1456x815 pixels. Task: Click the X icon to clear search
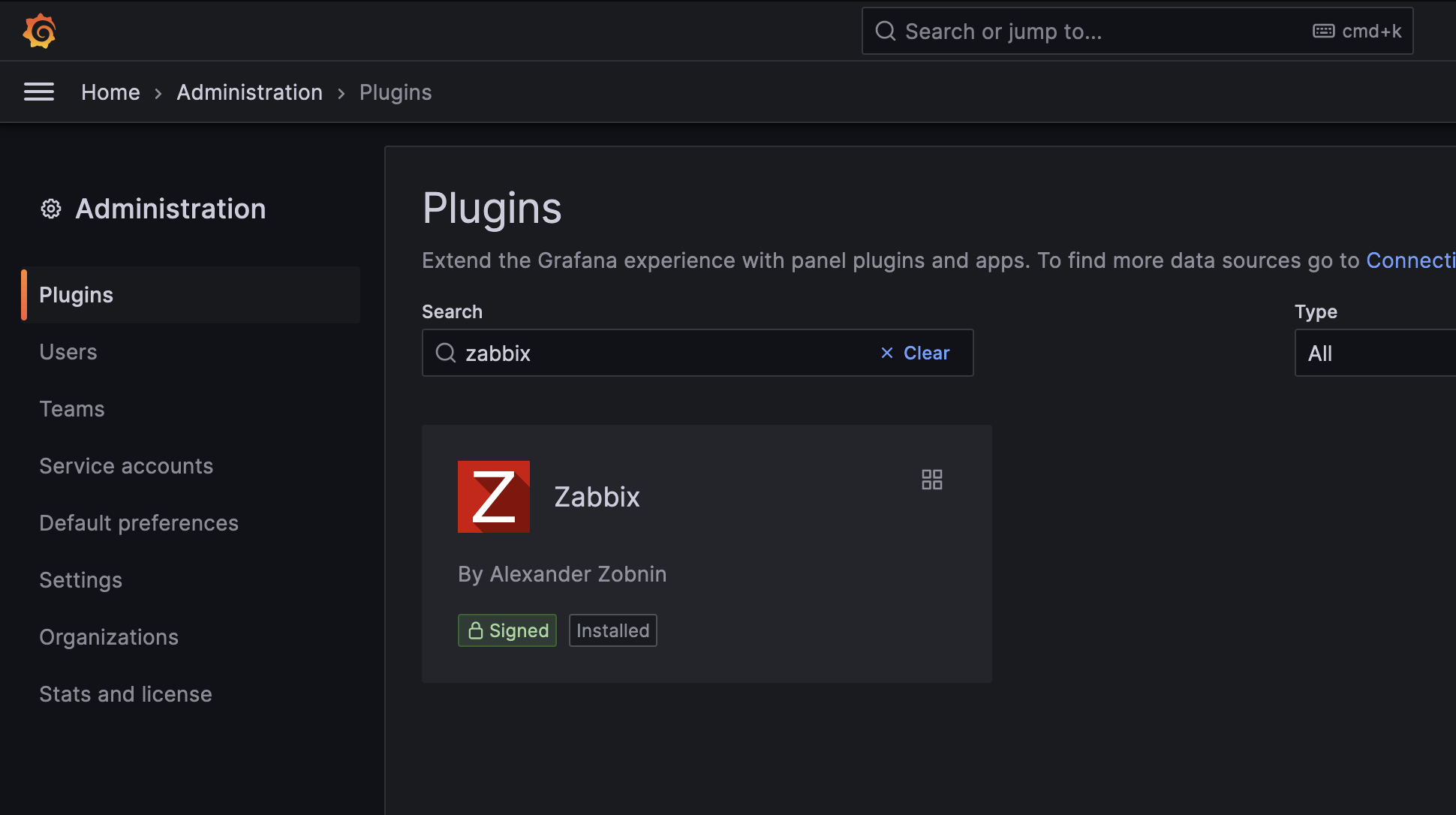[886, 353]
